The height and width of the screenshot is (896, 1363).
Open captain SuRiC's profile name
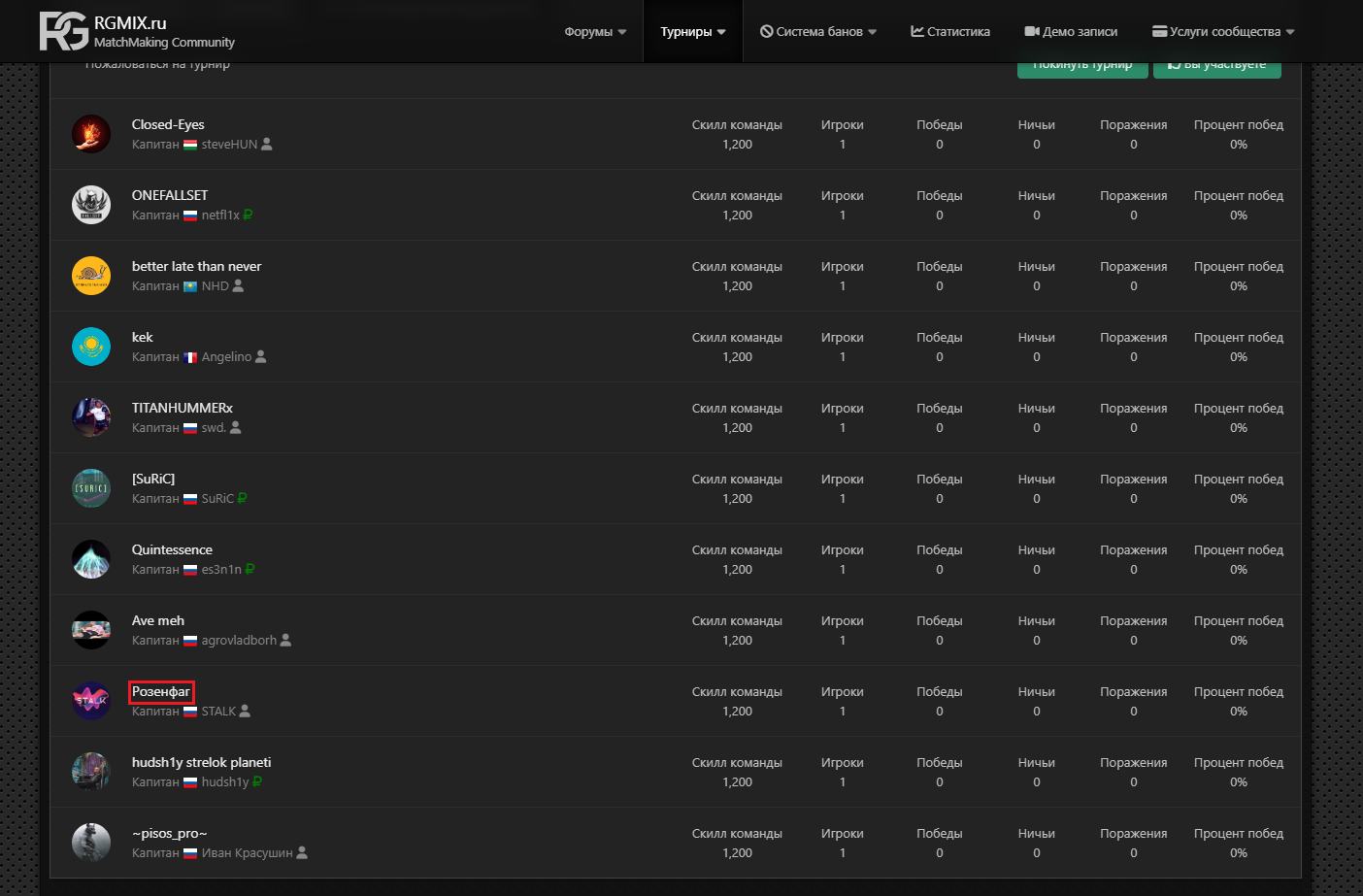pyautogui.click(x=217, y=499)
